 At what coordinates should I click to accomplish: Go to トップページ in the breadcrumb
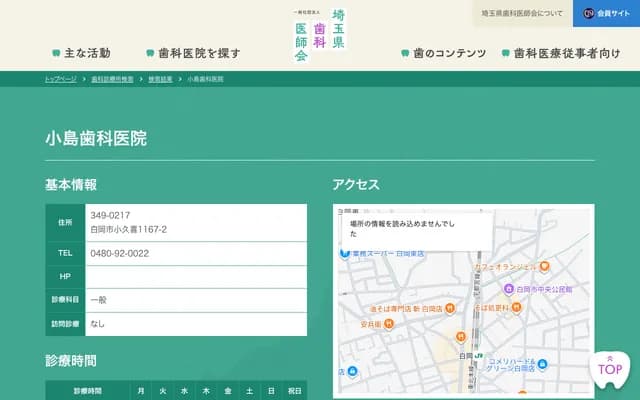(x=60, y=79)
